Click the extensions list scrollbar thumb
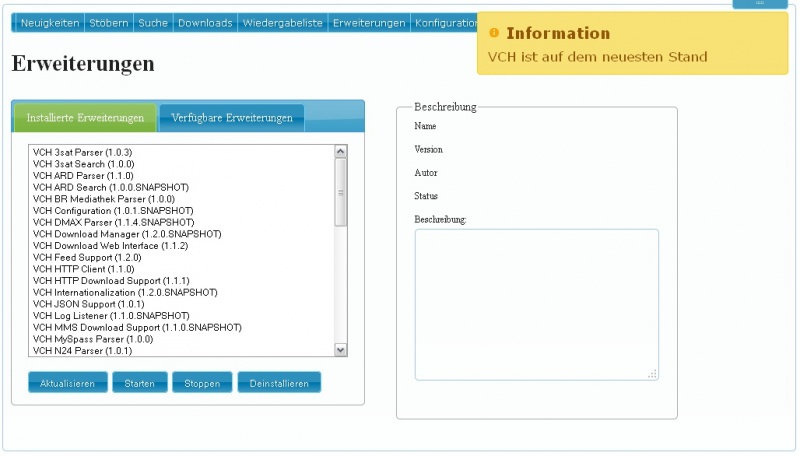Screen dimensions: 800x456 (x=340, y=192)
